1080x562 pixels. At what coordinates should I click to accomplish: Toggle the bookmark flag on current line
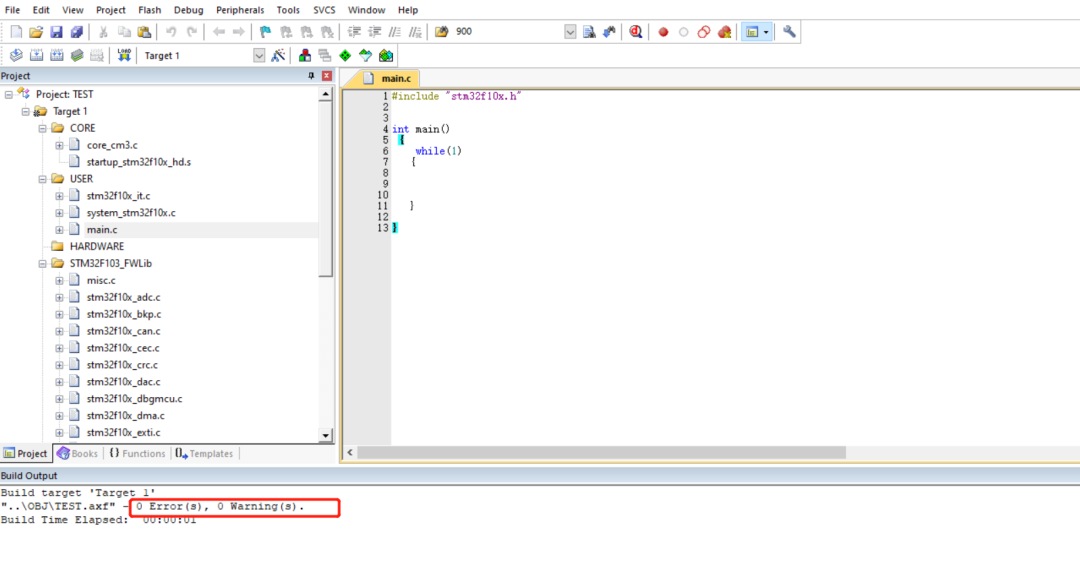point(265,32)
